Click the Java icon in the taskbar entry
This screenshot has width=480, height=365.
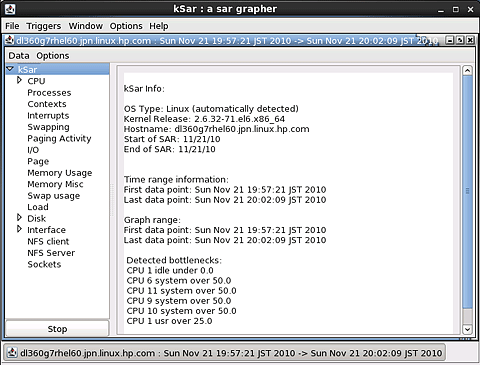12,353
